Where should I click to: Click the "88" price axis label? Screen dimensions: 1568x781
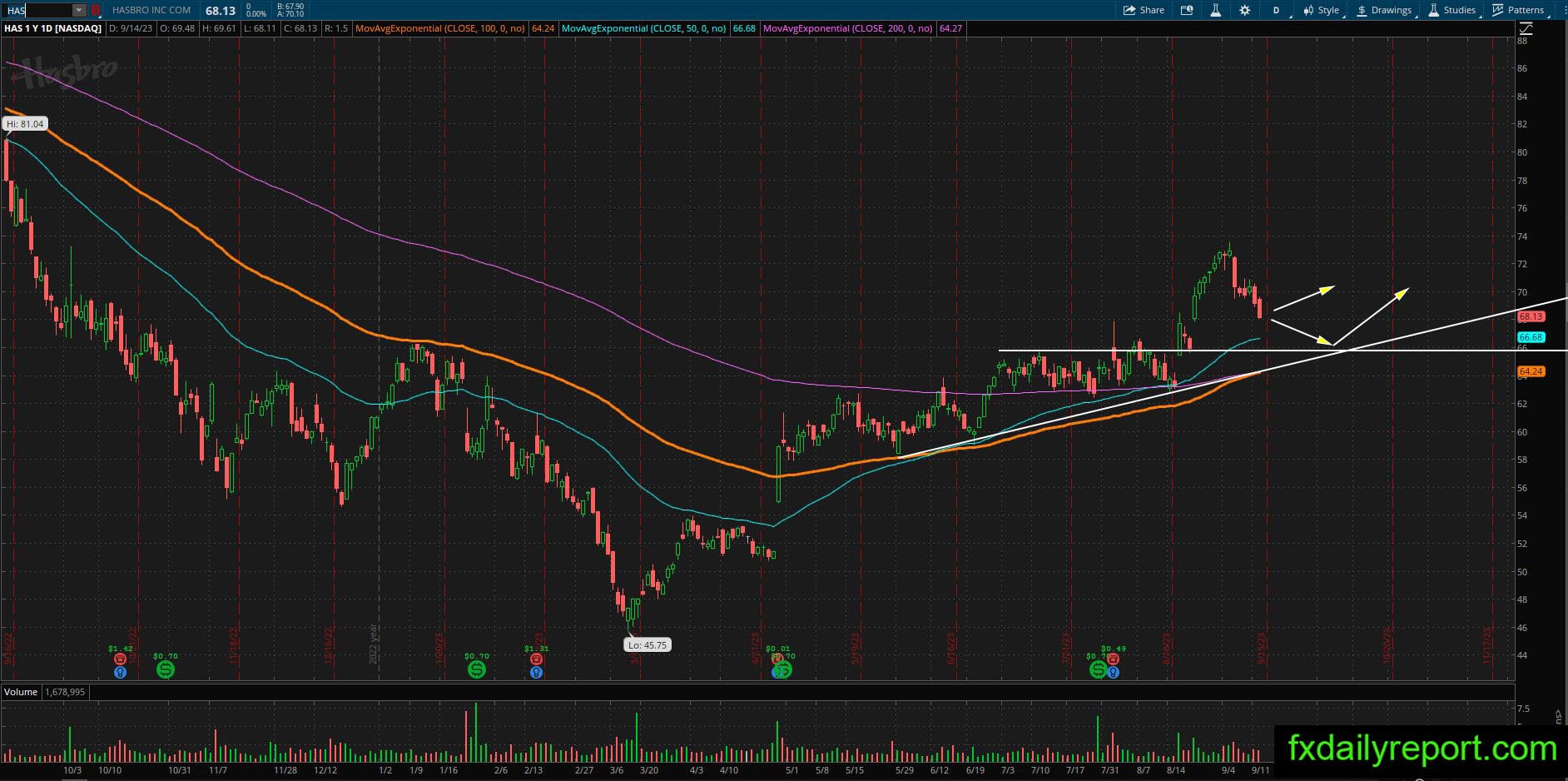coord(1522,41)
